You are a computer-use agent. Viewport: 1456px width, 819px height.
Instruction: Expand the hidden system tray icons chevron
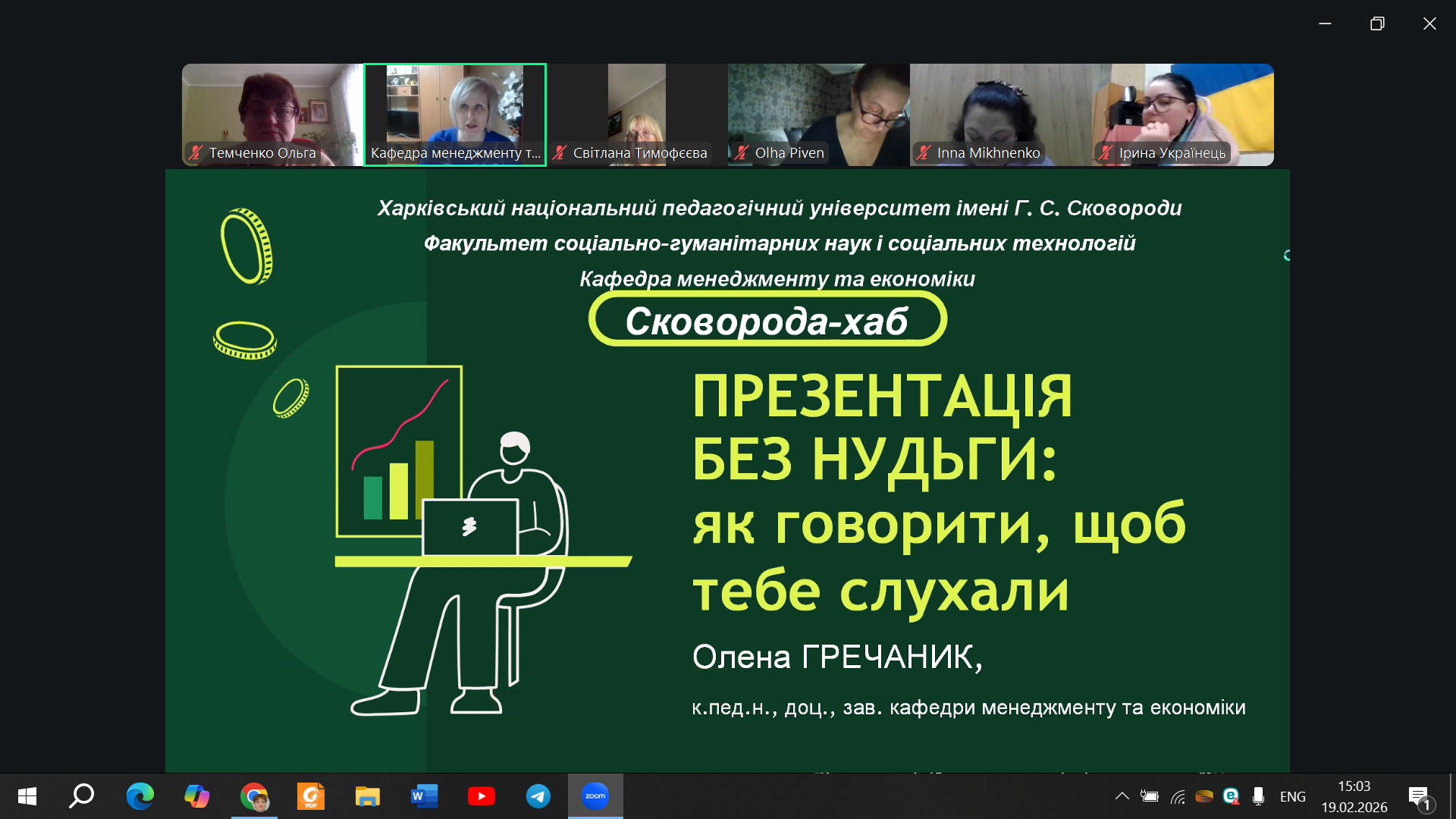(1122, 796)
